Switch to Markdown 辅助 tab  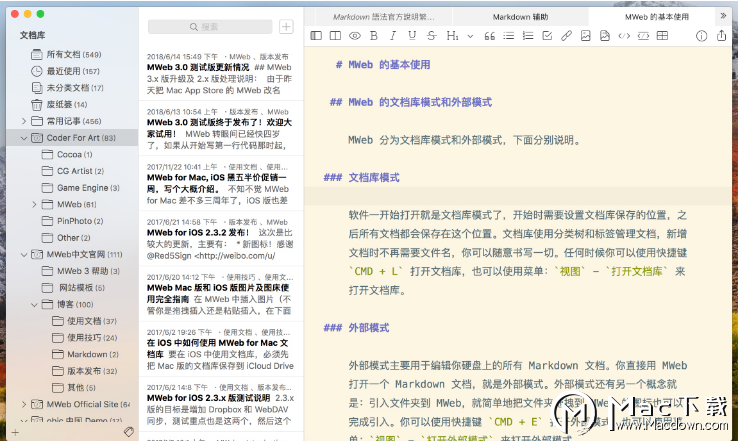point(520,17)
